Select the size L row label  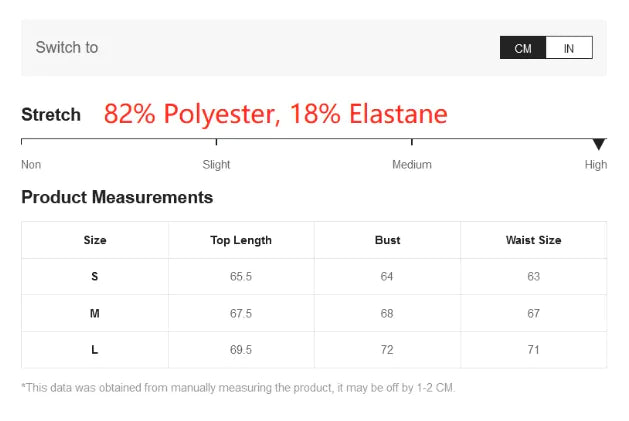(95, 350)
